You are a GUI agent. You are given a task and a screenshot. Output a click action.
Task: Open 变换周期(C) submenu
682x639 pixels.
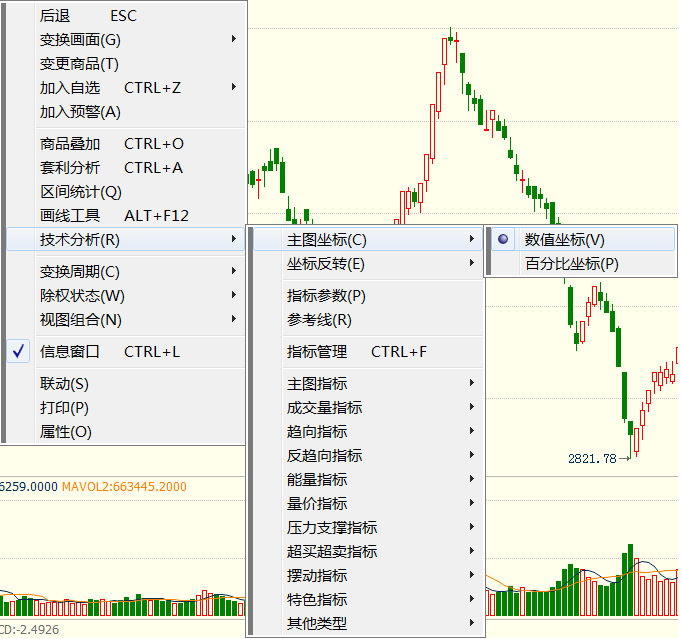(80, 272)
